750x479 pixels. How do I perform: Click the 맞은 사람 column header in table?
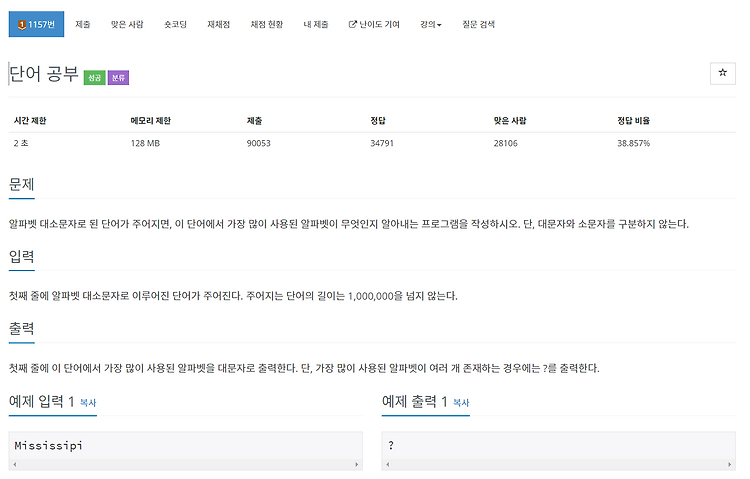click(510, 121)
